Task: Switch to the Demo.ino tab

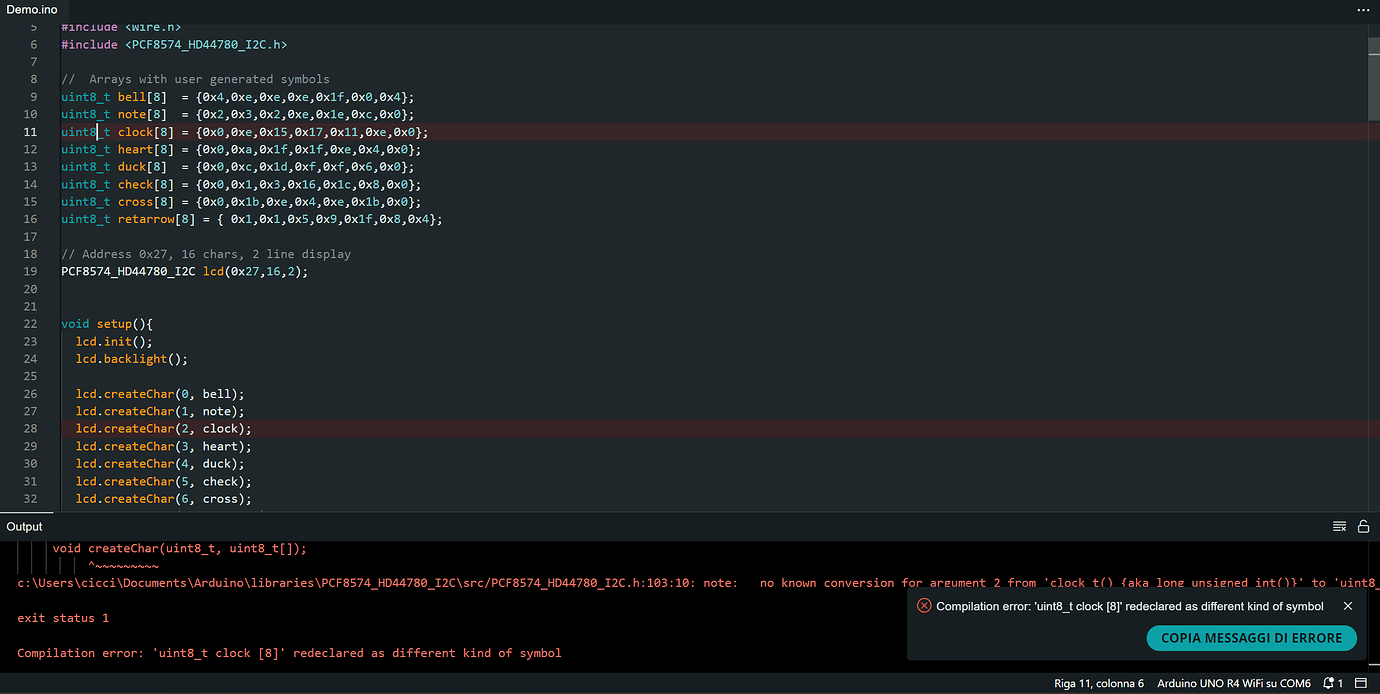Action: point(32,9)
